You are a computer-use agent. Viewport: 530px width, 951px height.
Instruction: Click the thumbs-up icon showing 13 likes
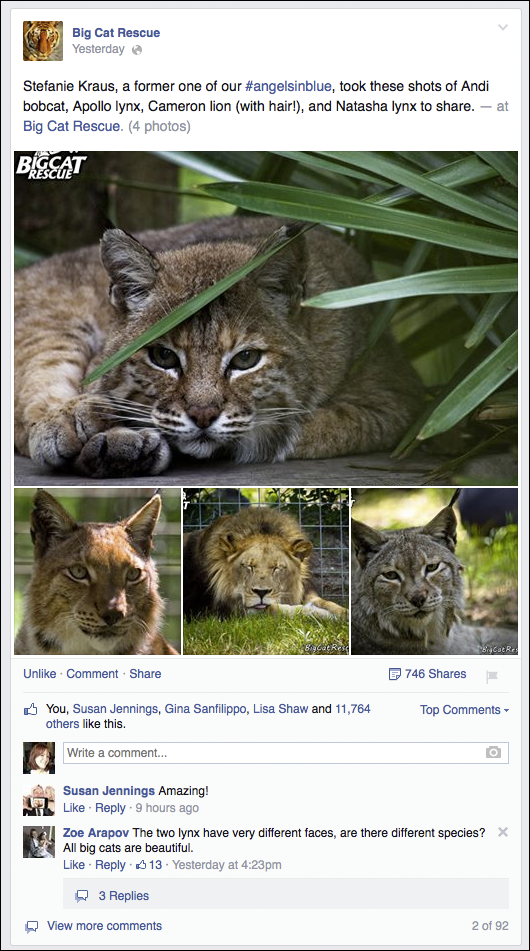pyautogui.click(x=141, y=864)
